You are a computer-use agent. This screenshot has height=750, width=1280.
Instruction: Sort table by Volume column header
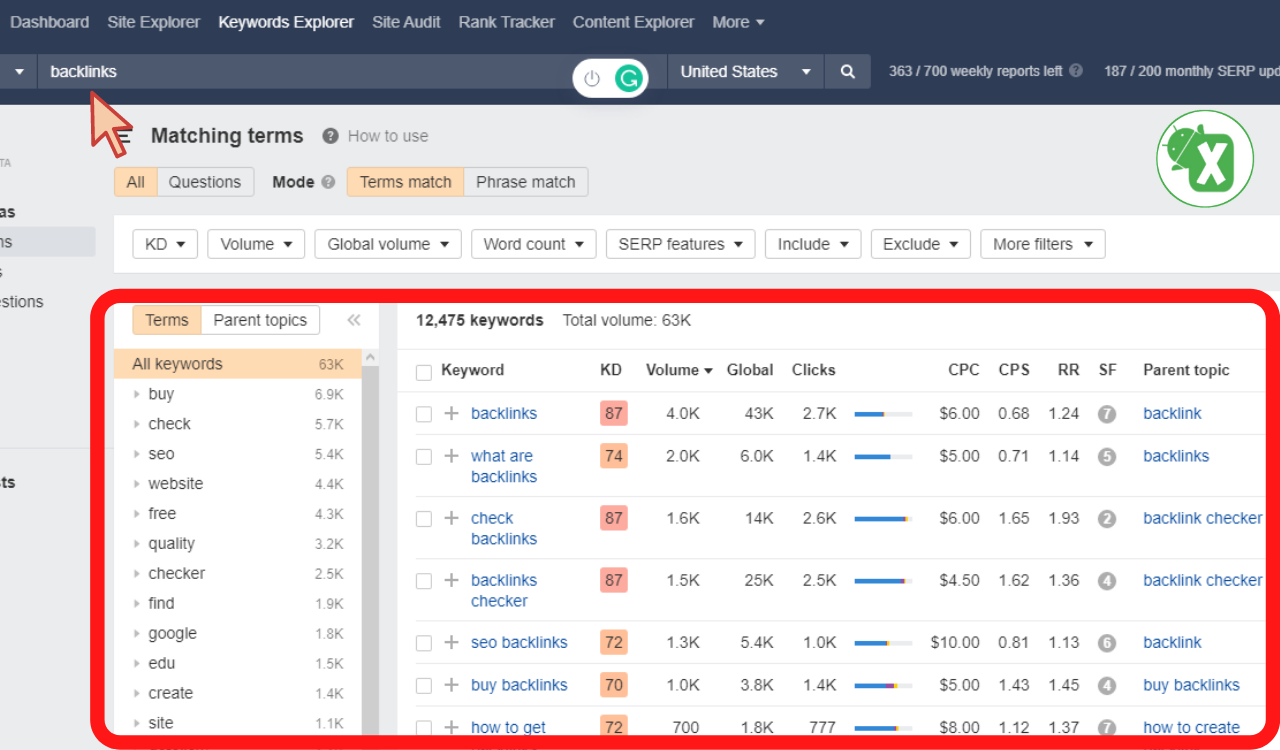pos(679,370)
